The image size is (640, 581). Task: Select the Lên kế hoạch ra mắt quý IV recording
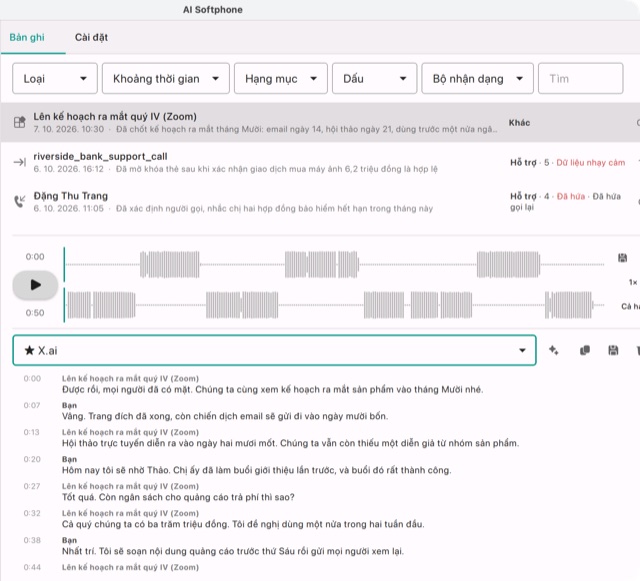click(x=320, y=122)
